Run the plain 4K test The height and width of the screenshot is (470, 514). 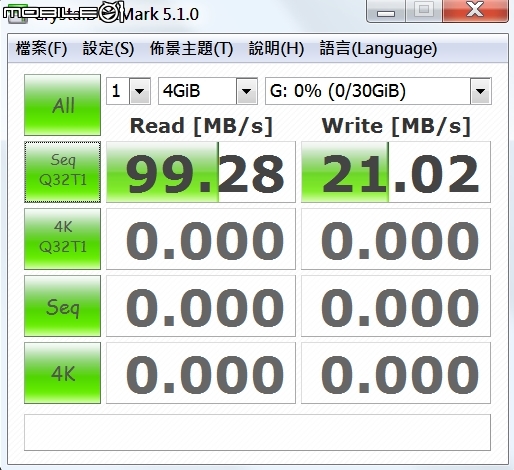pyautogui.click(x=62, y=373)
